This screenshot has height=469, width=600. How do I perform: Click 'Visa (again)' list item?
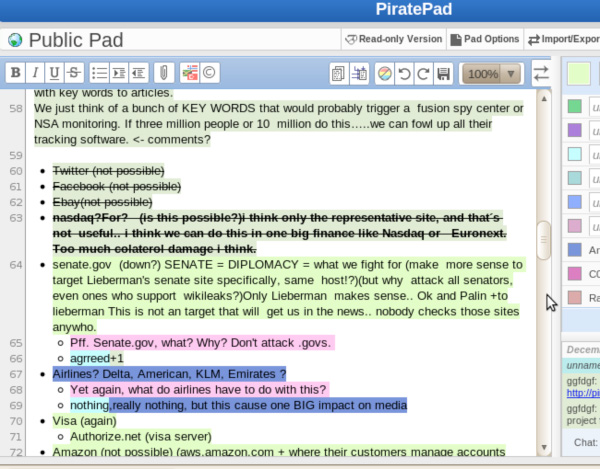pyautogui.click(x=85, y=421)
